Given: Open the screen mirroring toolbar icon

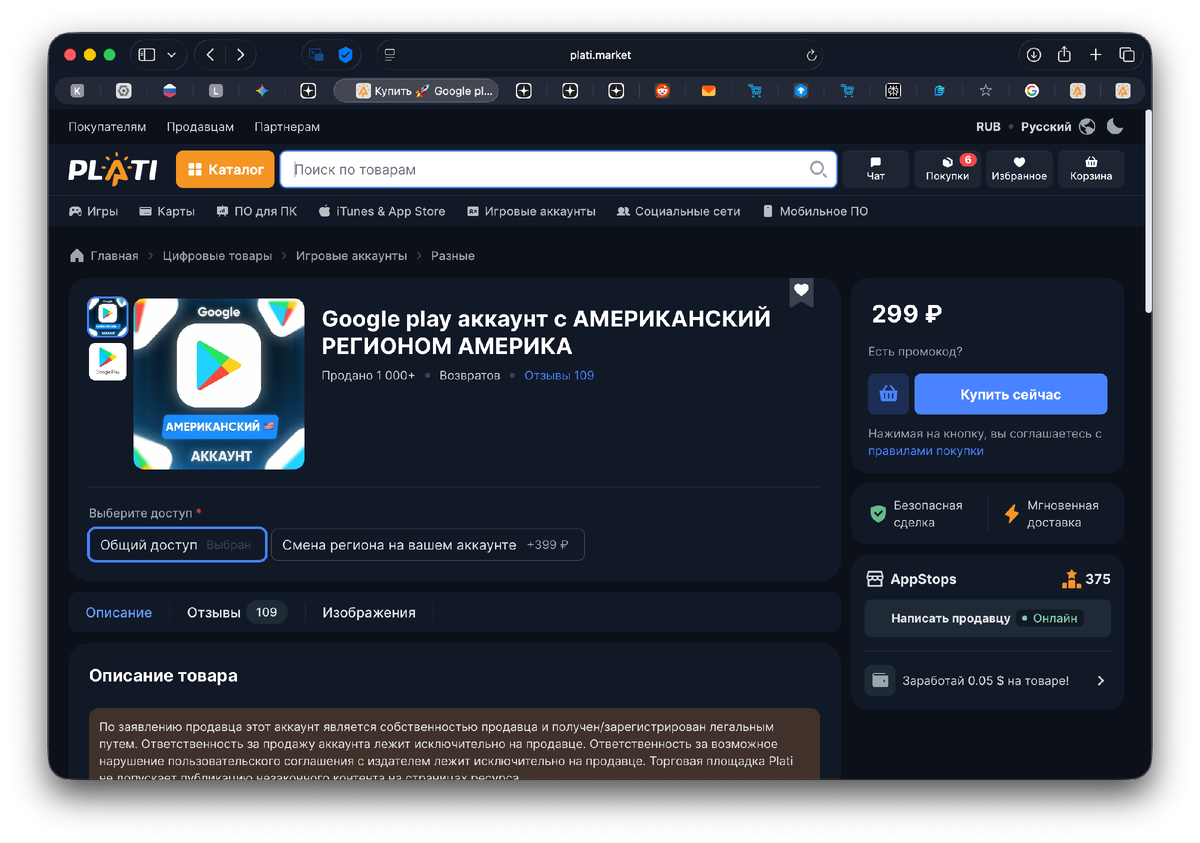Looking at the screenshot, I should point(316,55).
